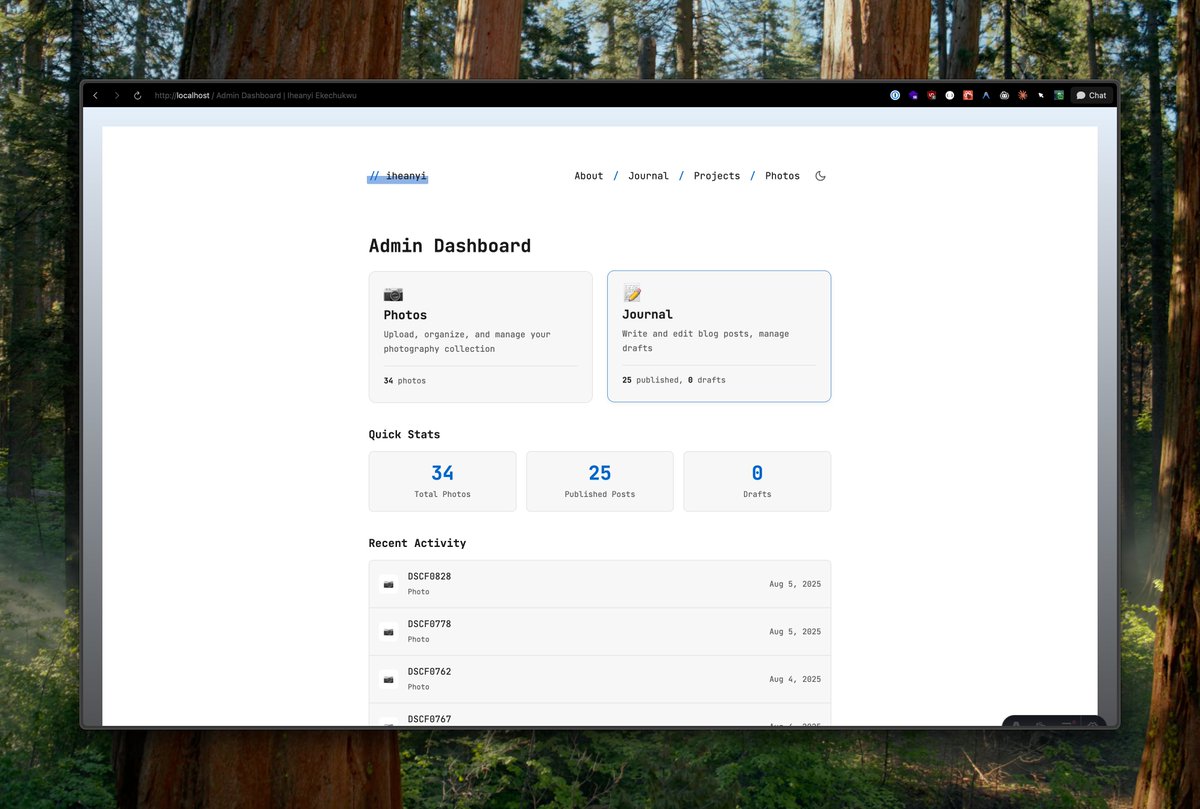Click the DSCF0778 activity row title

pos(429,624)
